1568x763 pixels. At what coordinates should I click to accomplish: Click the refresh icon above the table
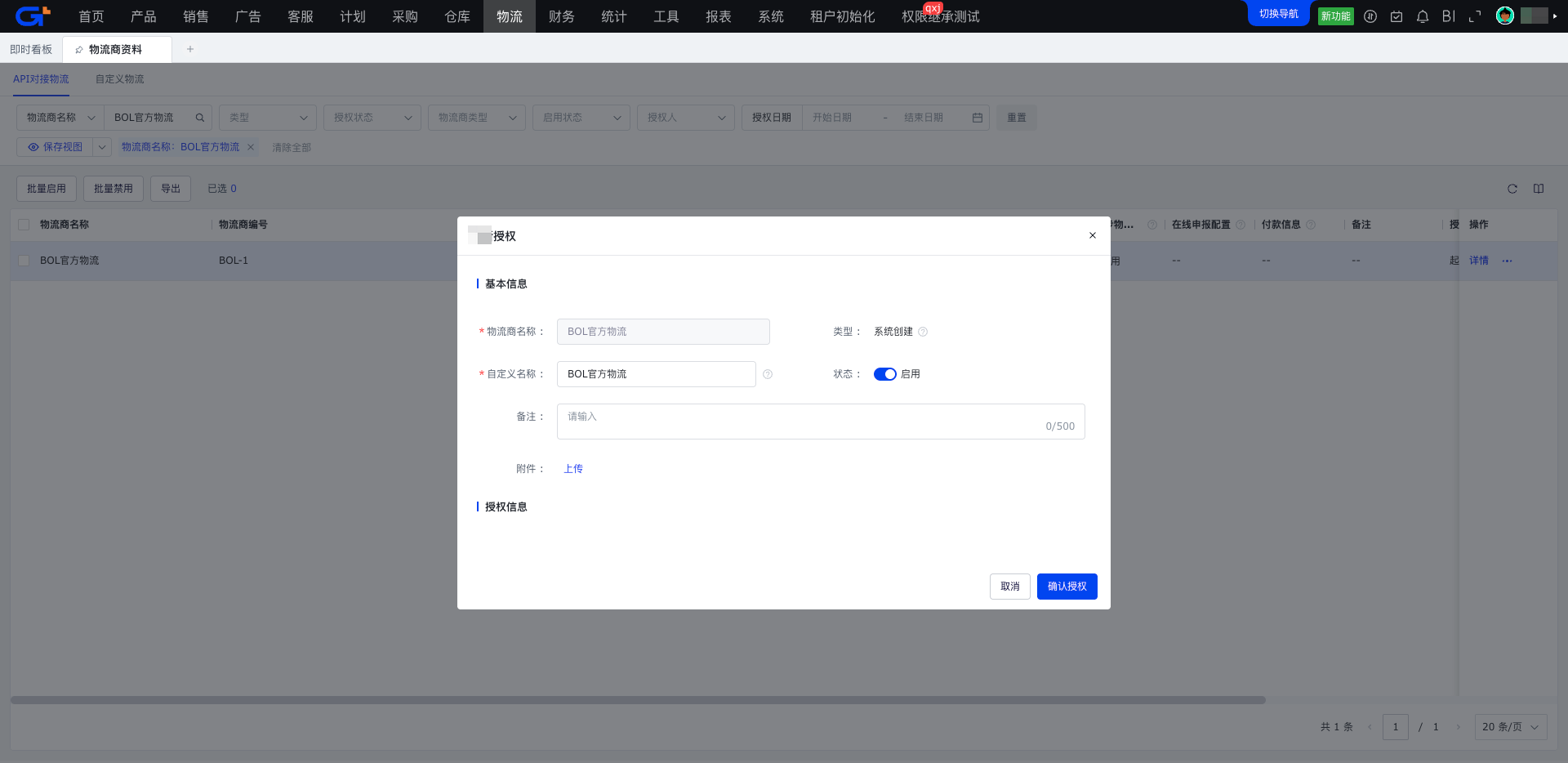(x=1512, y=189)
